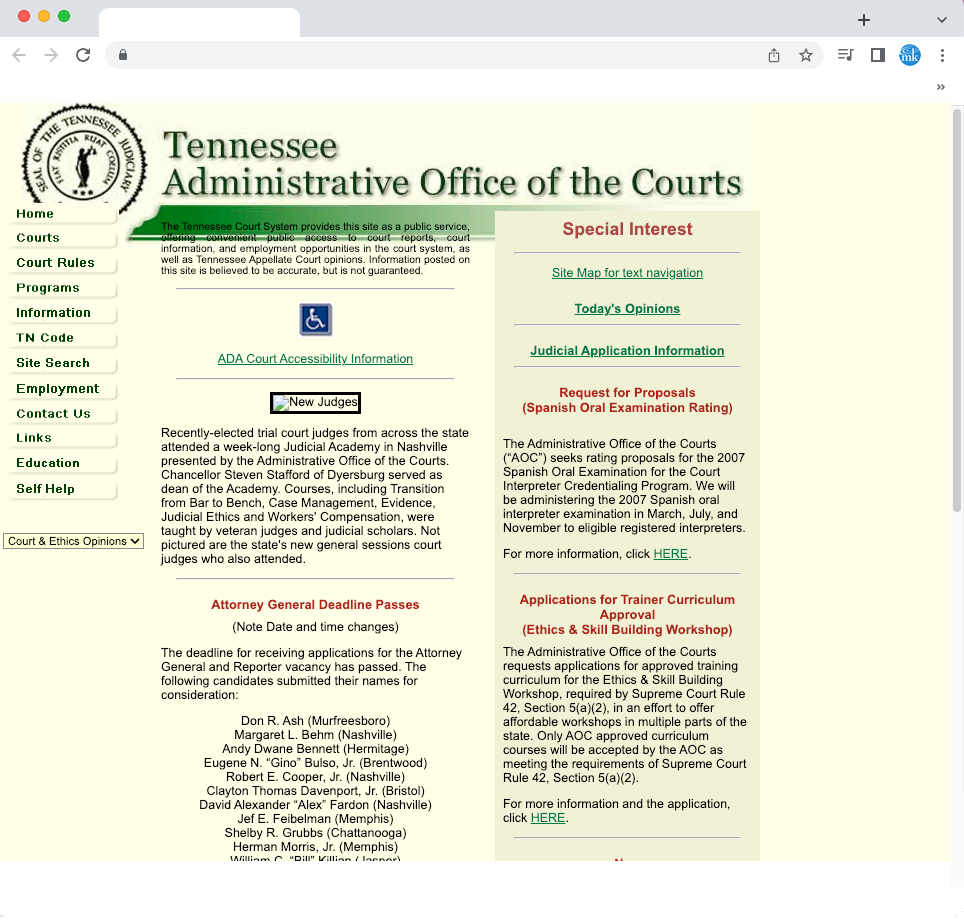The width and height of the screenshot is (964, 920).
Task: Click the Tennessee Judiciary seal logo
Action: click(85, 157)
